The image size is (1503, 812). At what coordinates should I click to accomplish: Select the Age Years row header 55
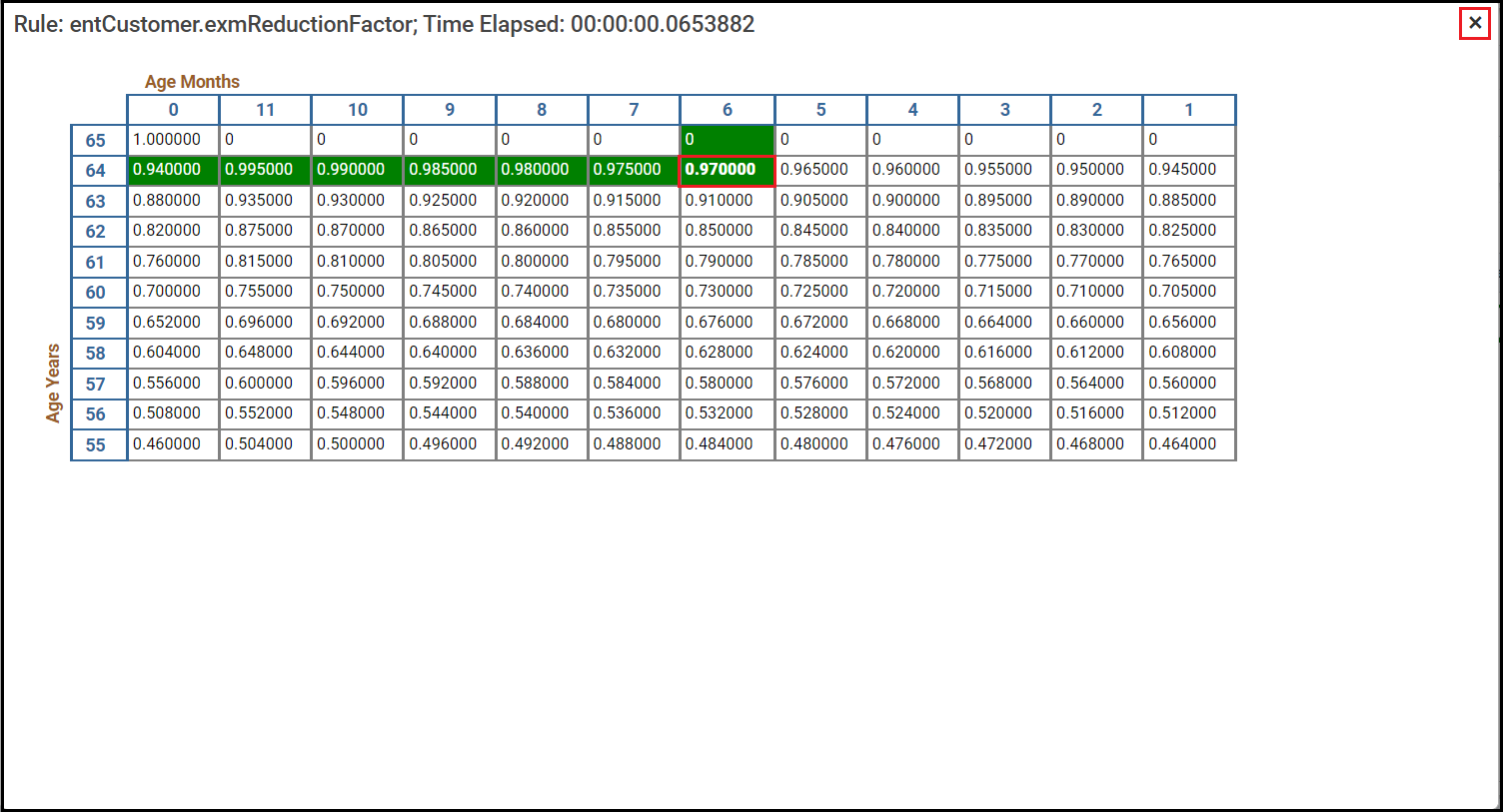(98, 444)
